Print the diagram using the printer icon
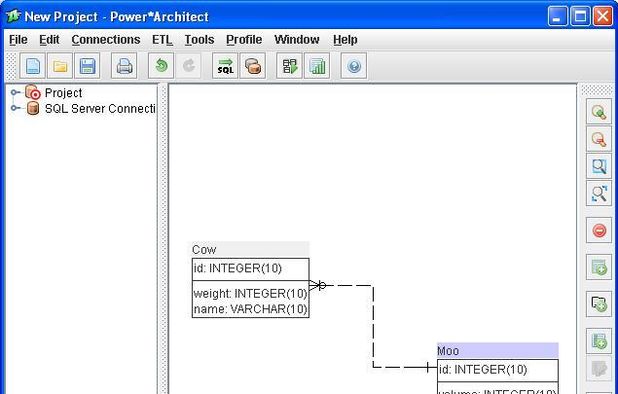This screenshot has width=618, height=394. click(x=124, y=66)
